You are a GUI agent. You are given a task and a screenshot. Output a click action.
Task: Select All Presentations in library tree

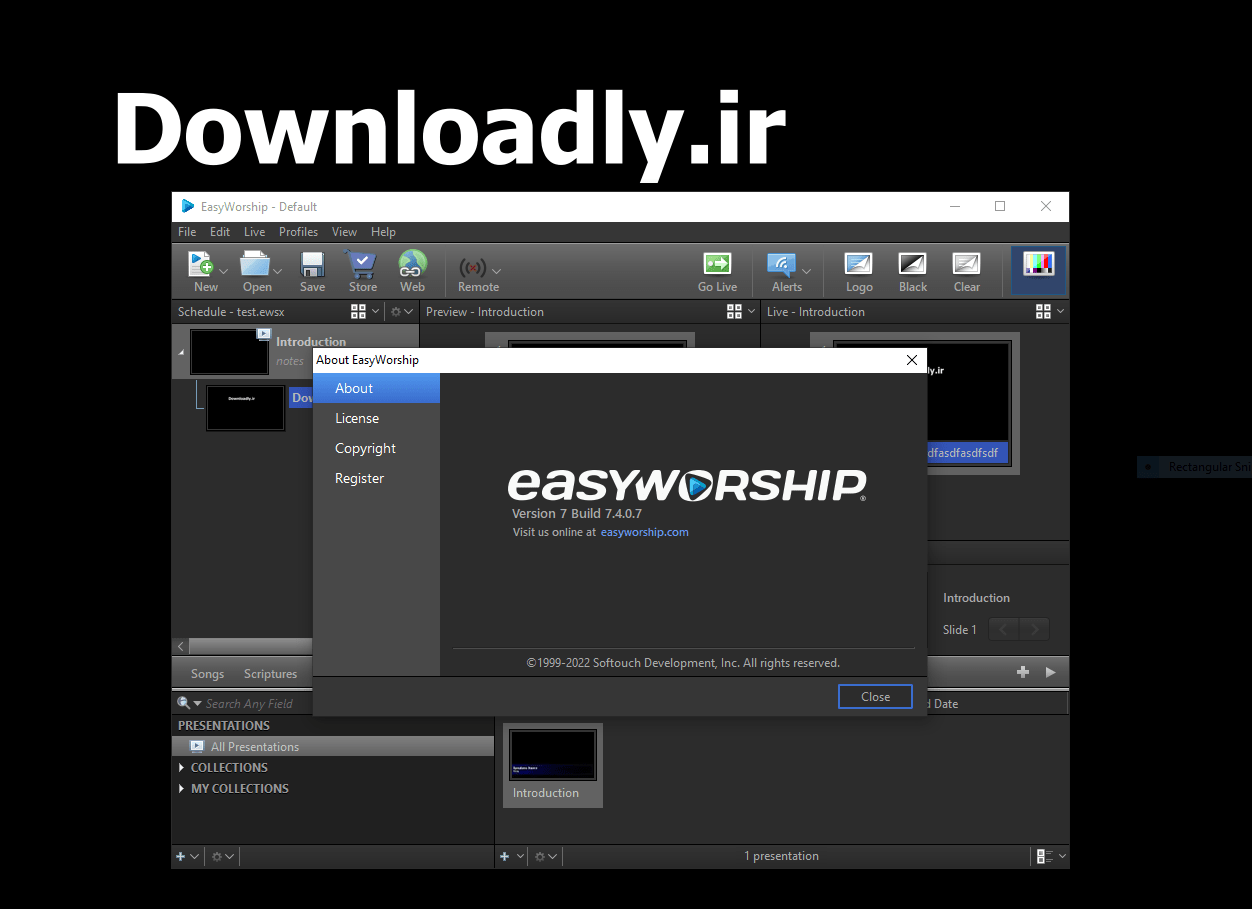point(333,747)
